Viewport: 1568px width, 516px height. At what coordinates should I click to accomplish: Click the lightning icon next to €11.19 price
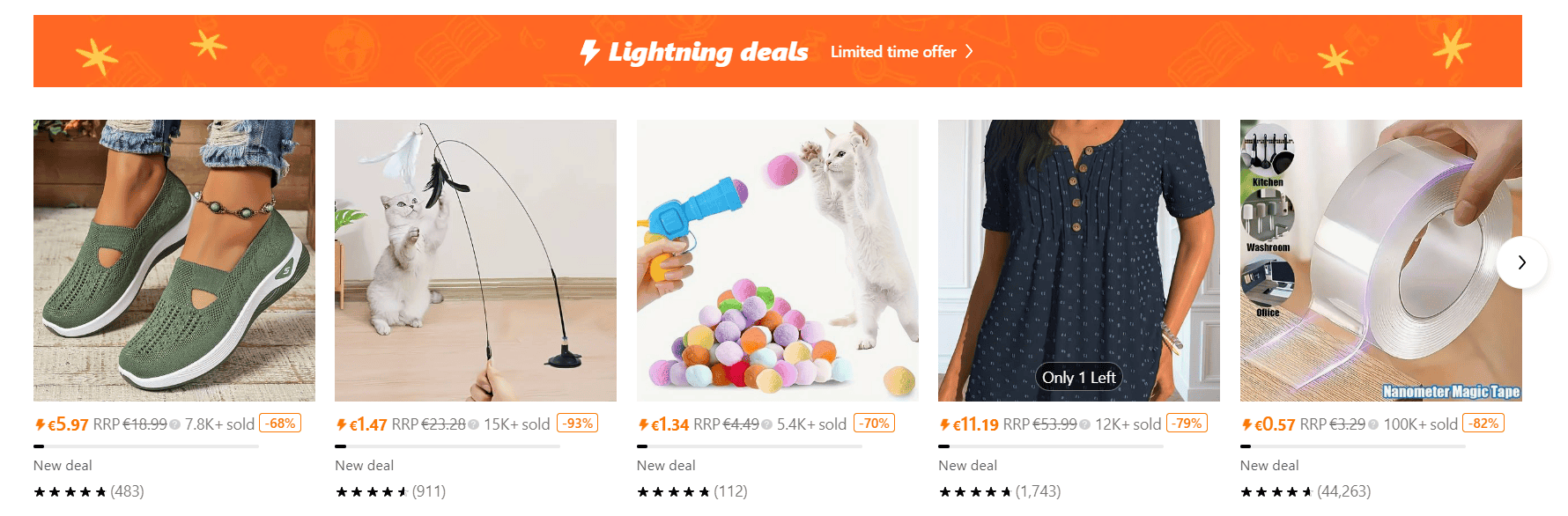coord(943,424)
